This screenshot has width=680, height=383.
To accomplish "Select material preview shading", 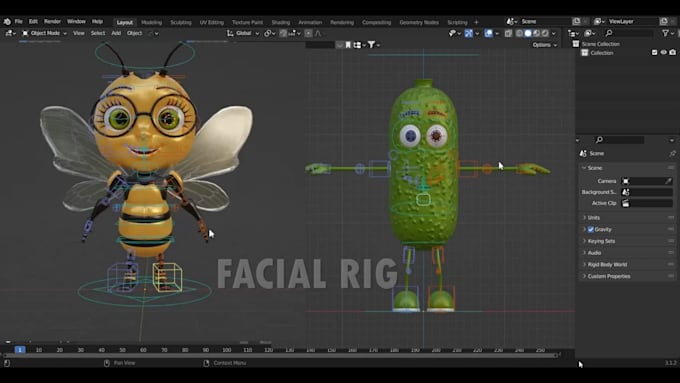I will [x=536, y=33].
